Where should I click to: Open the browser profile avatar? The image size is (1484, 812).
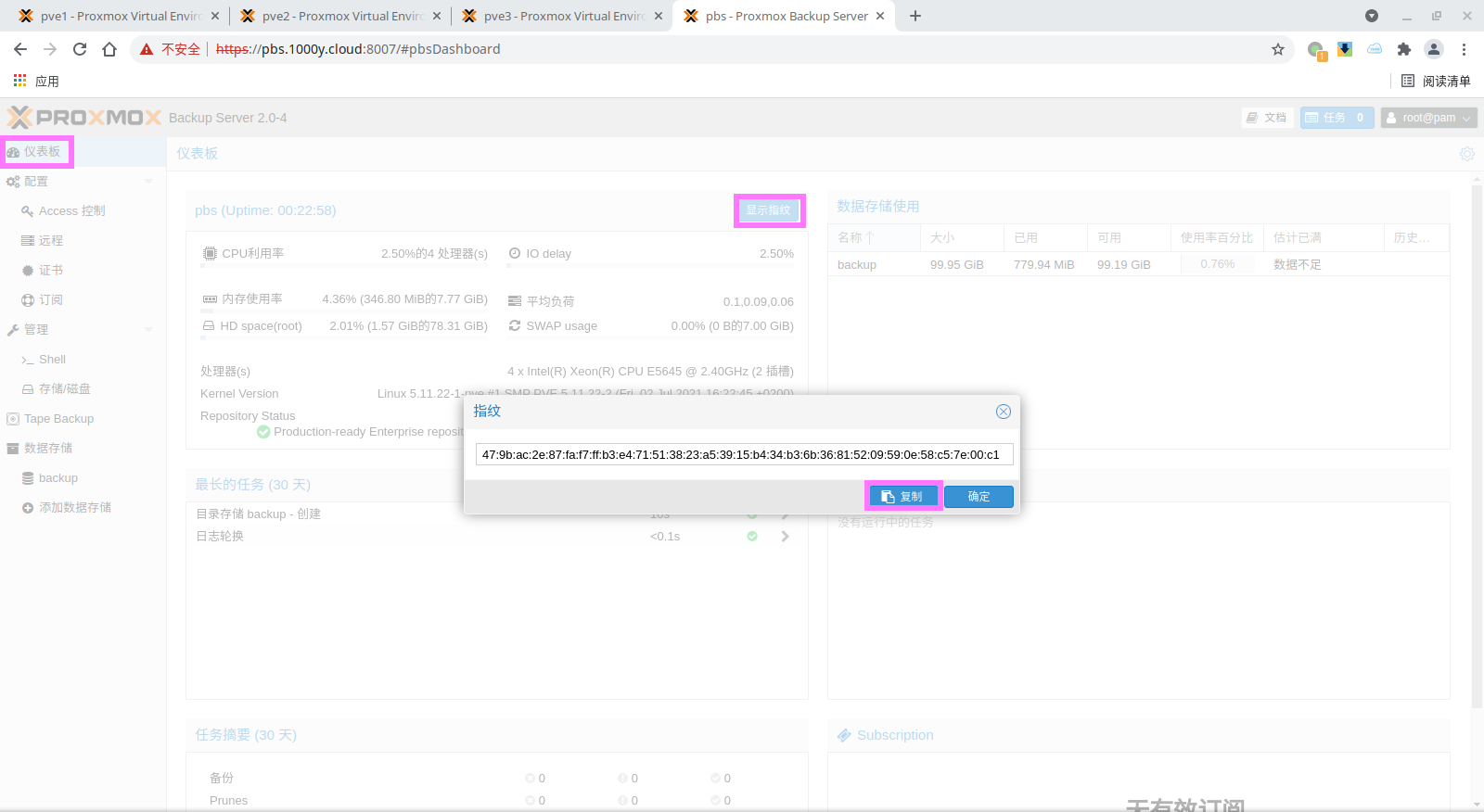coord(1433,49)
